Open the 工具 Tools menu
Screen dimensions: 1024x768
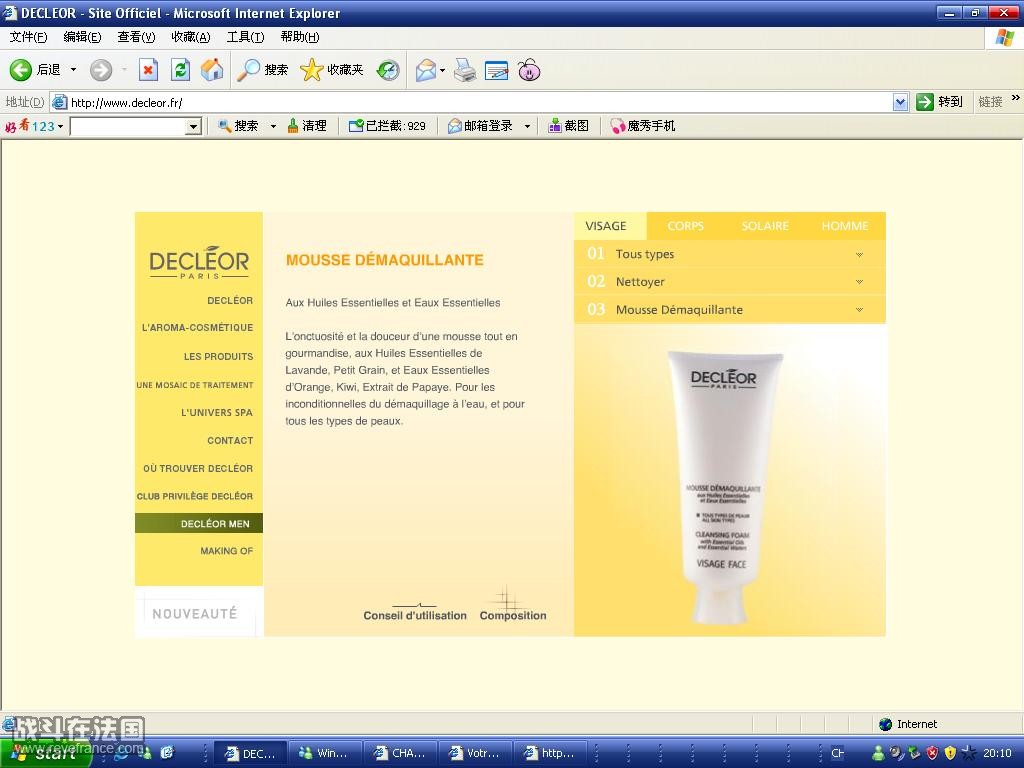tap(246, 37)
